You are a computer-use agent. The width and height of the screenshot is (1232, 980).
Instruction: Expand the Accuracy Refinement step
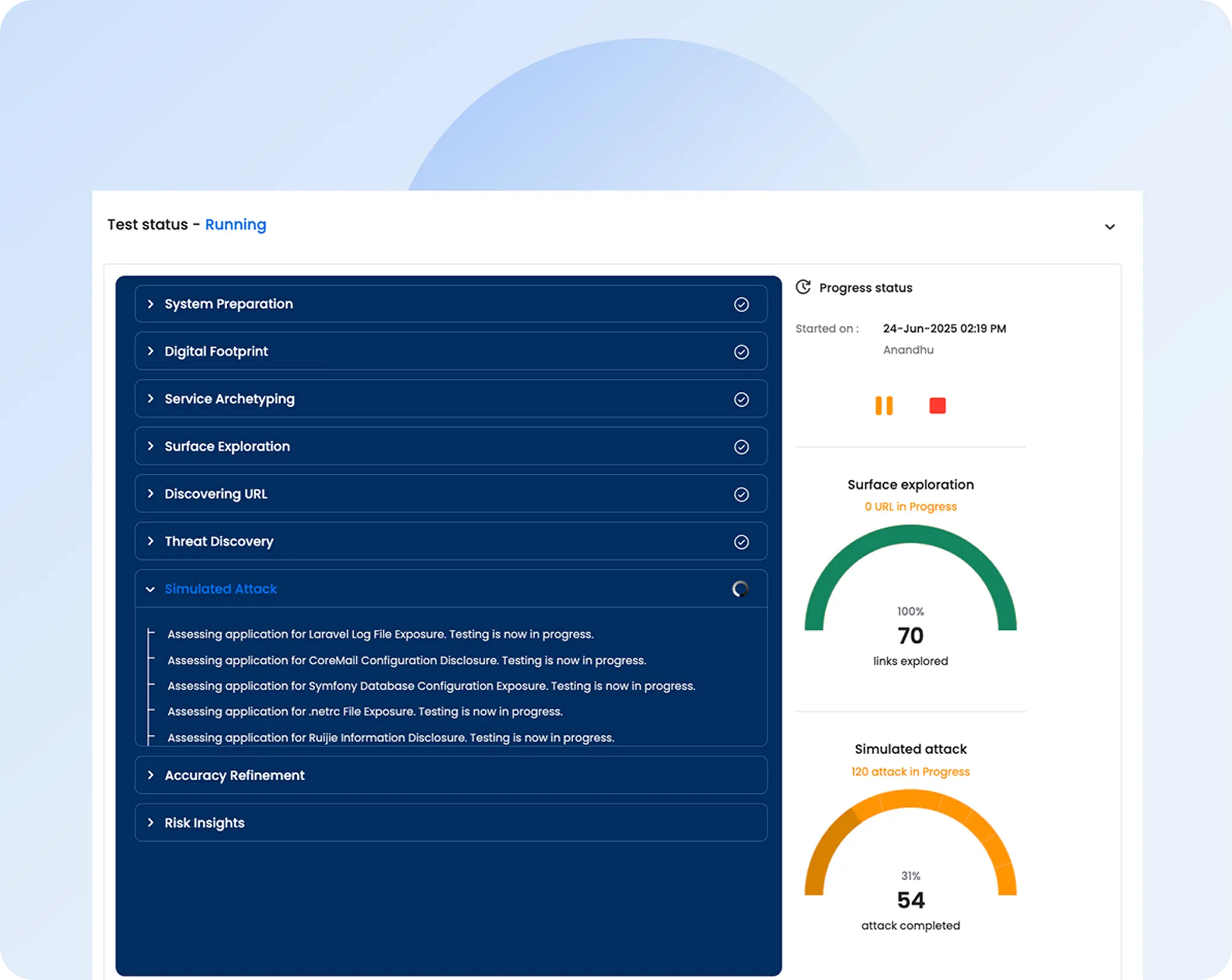(150, 775)
